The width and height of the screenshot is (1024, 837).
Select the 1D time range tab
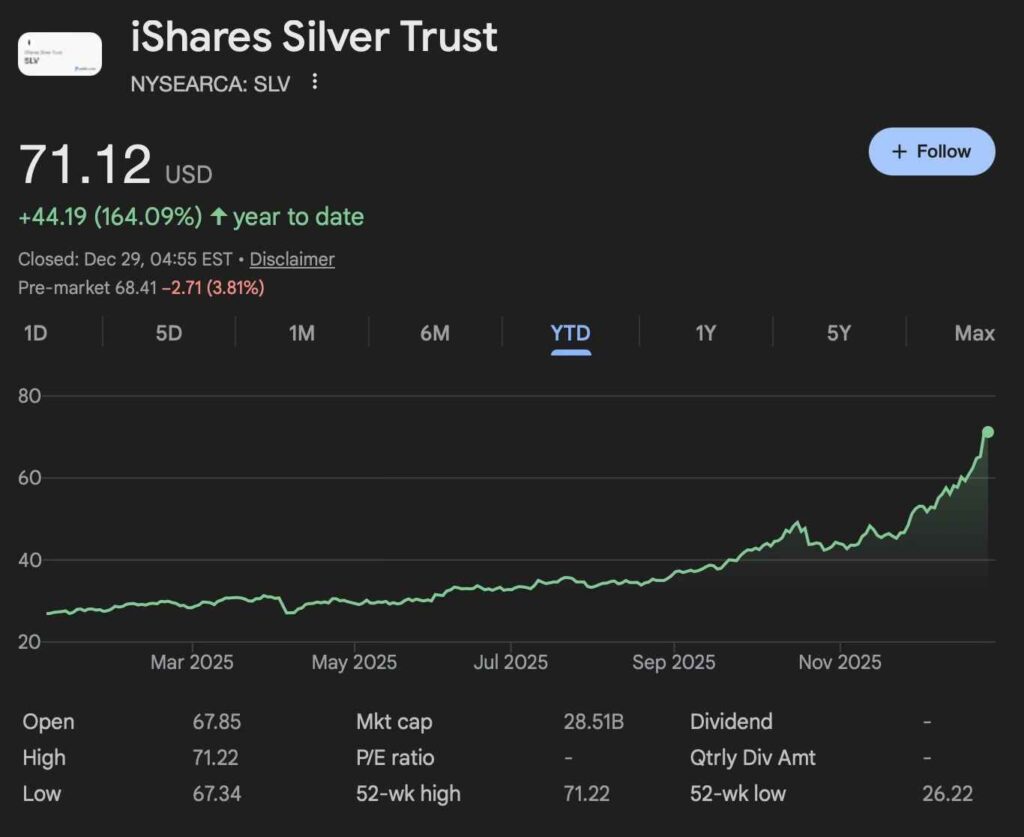click(36, 333)
